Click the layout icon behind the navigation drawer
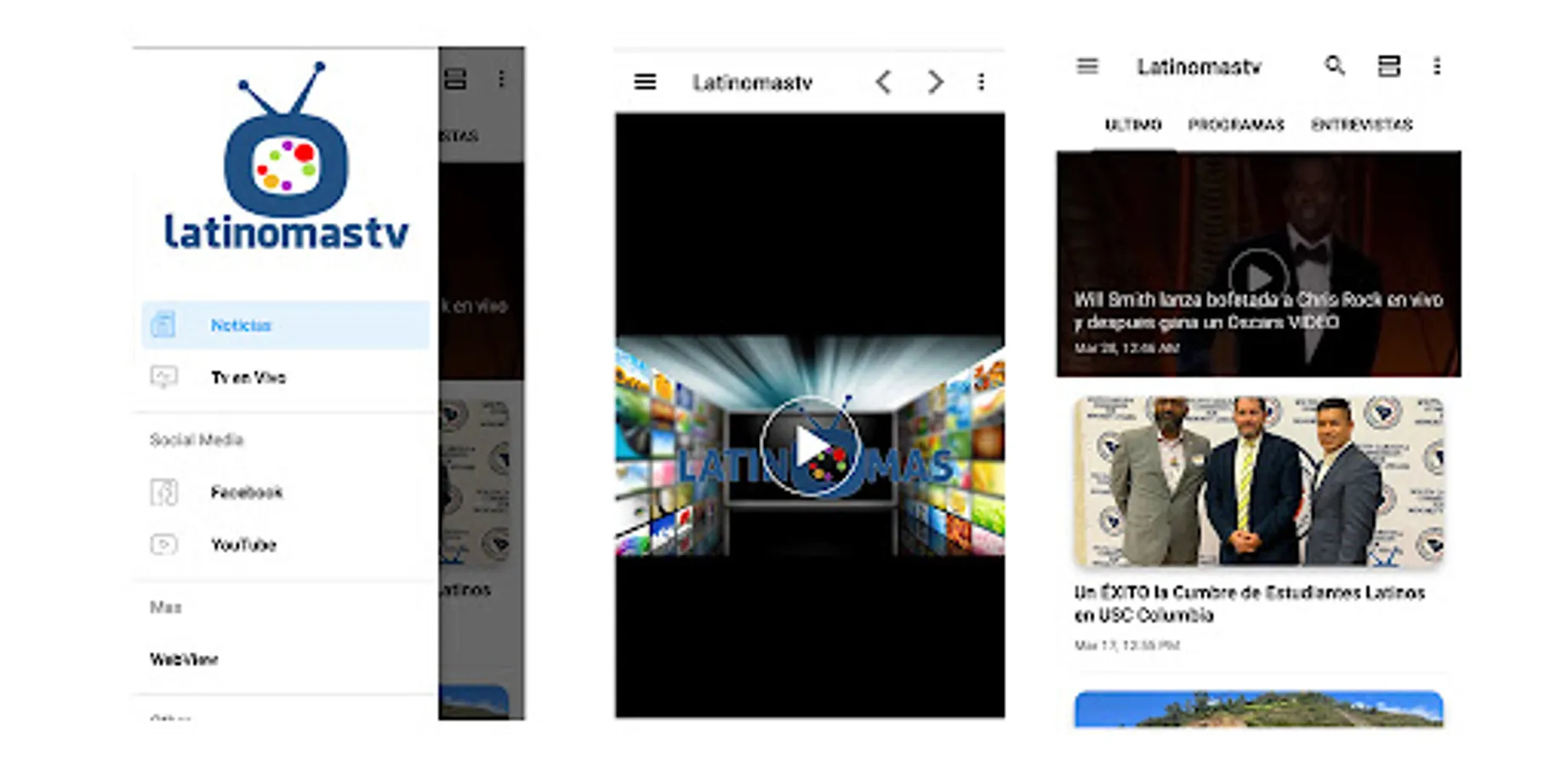The image size is (1568, 766). click(455, 79)
